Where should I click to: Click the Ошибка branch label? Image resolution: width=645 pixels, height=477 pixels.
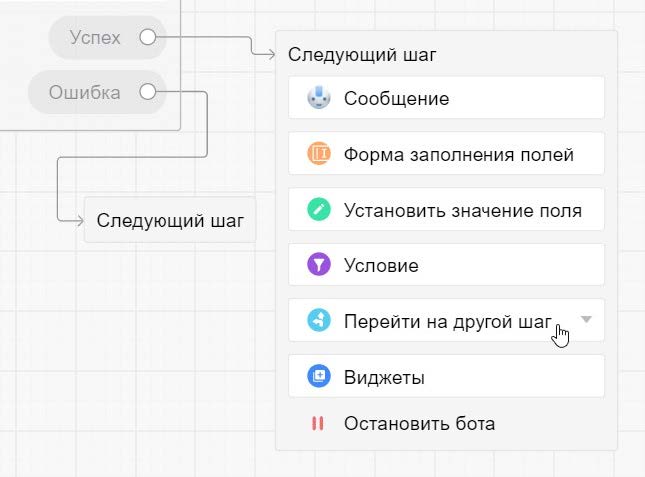[x=85, y=93]
